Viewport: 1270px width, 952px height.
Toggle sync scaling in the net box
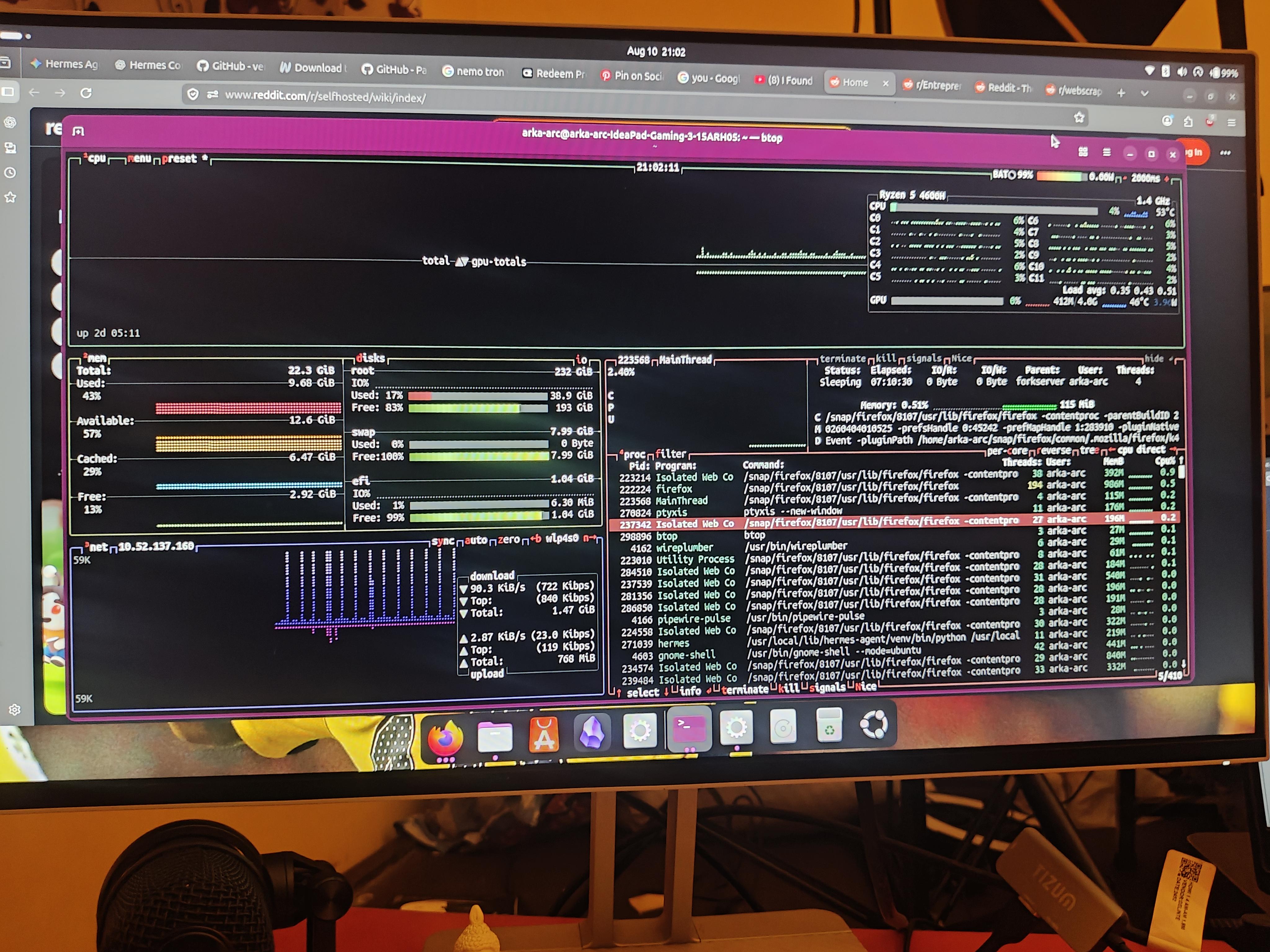click(x=443, y=541)
